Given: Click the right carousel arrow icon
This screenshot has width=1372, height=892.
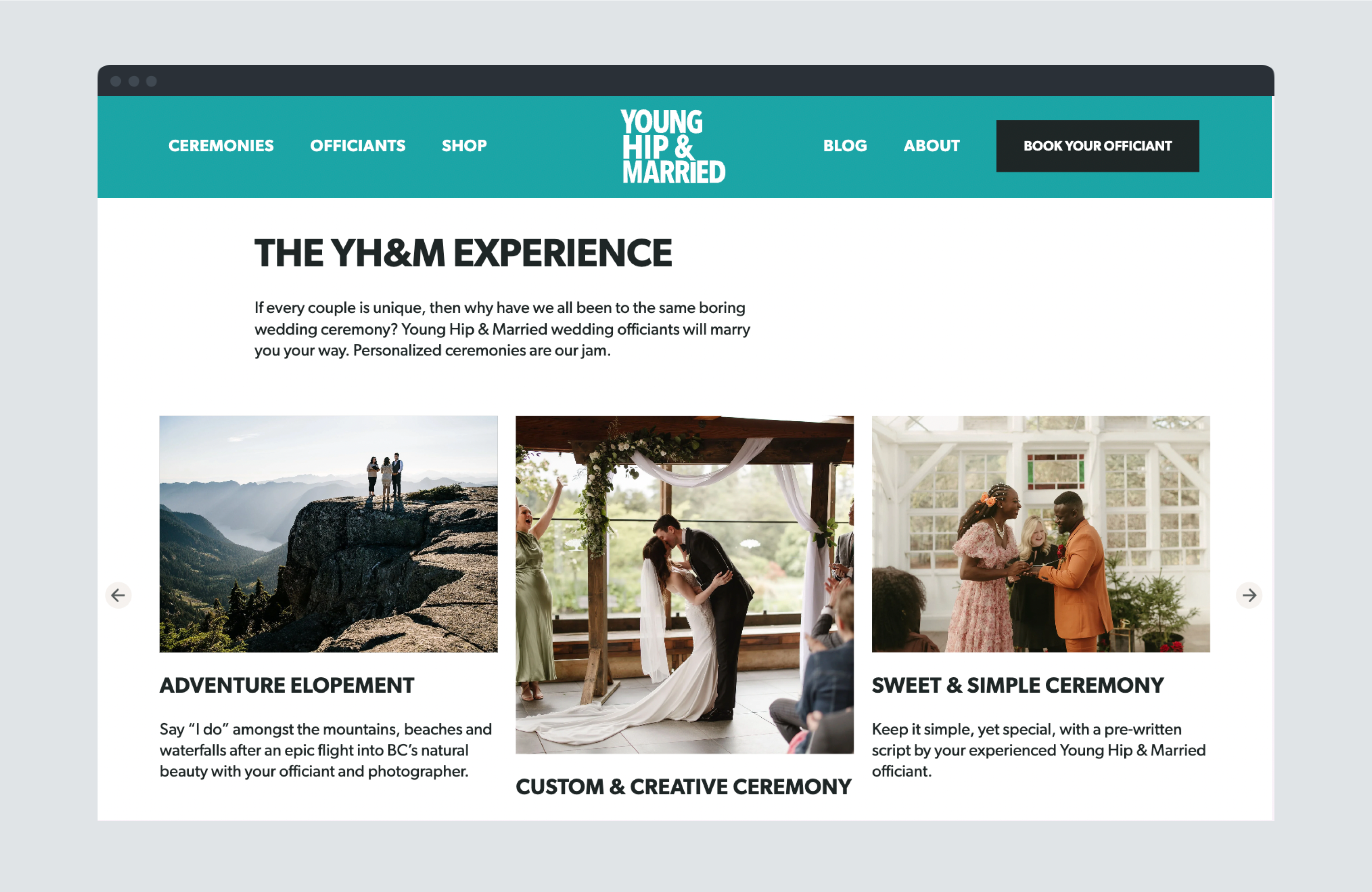Looking at the screenshot, I should click(1249, 595).
